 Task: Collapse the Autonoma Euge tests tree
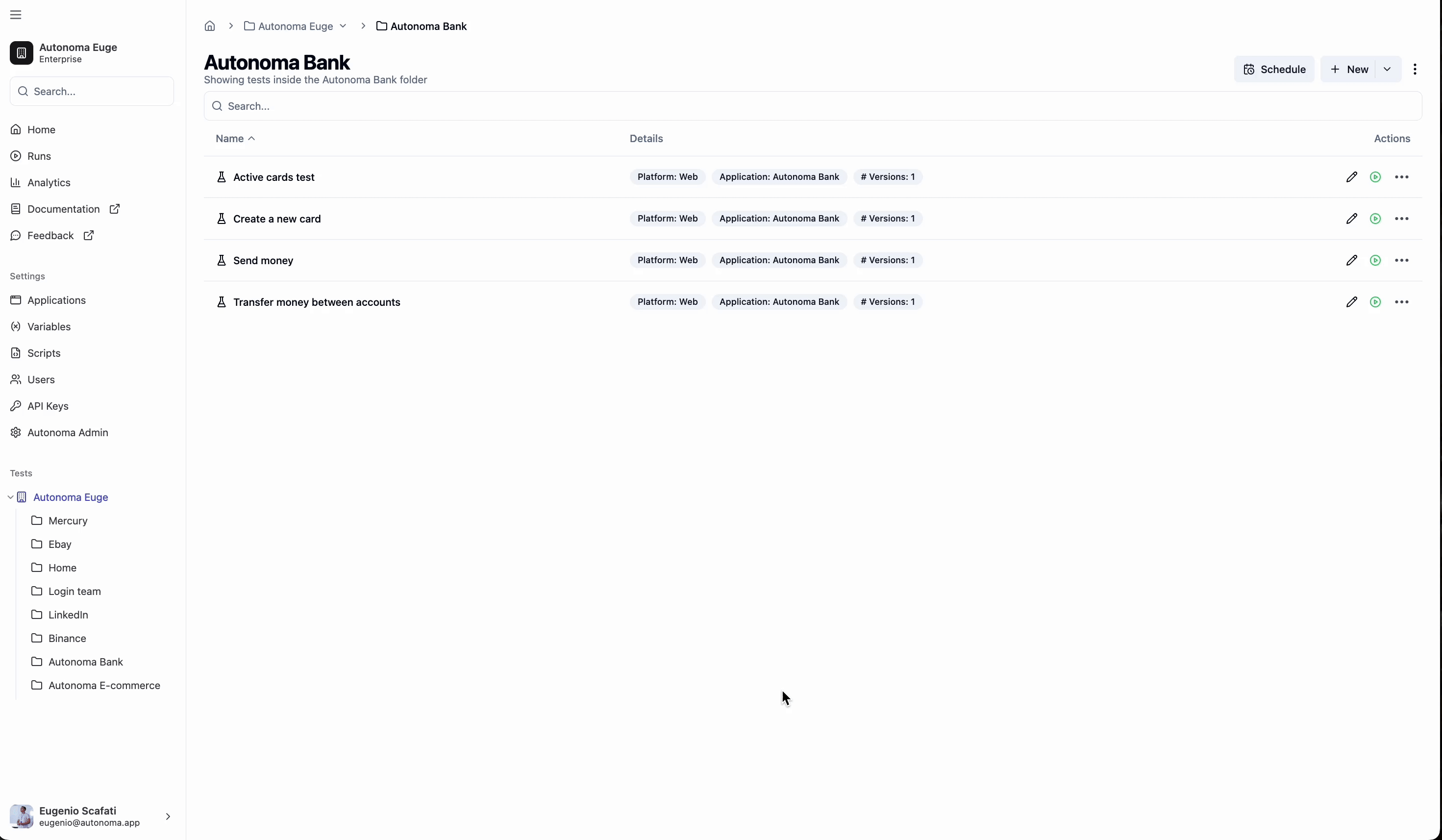pos(10,497)
